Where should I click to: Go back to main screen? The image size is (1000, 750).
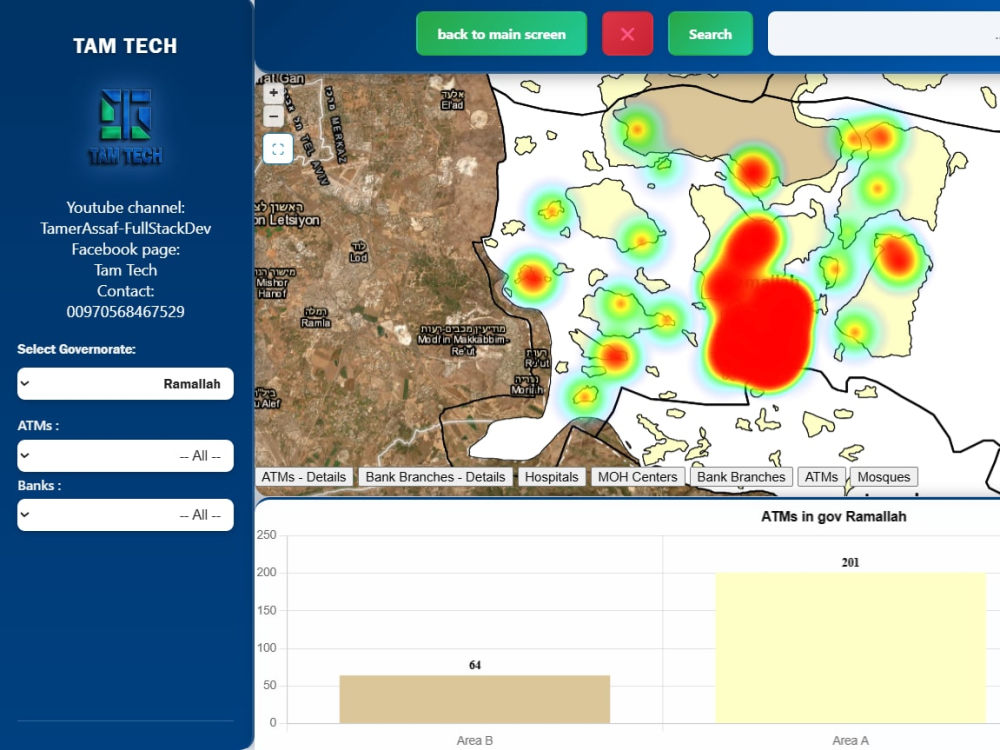click(x=501, y=34)
